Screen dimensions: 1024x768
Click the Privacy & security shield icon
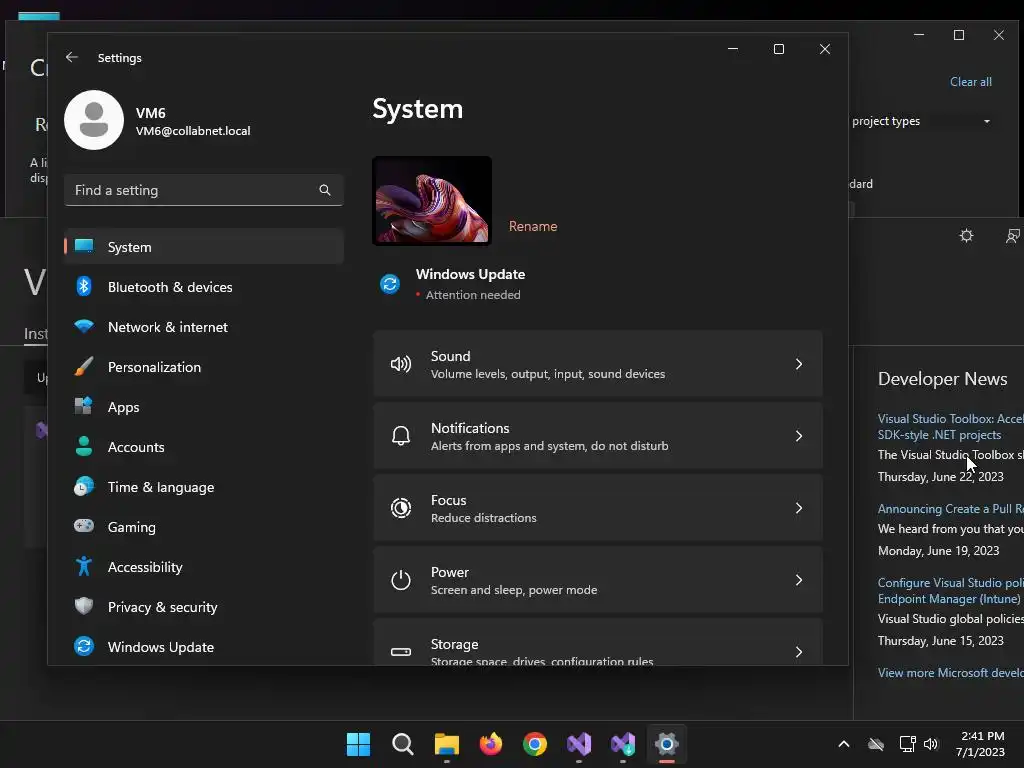[84, 606]
